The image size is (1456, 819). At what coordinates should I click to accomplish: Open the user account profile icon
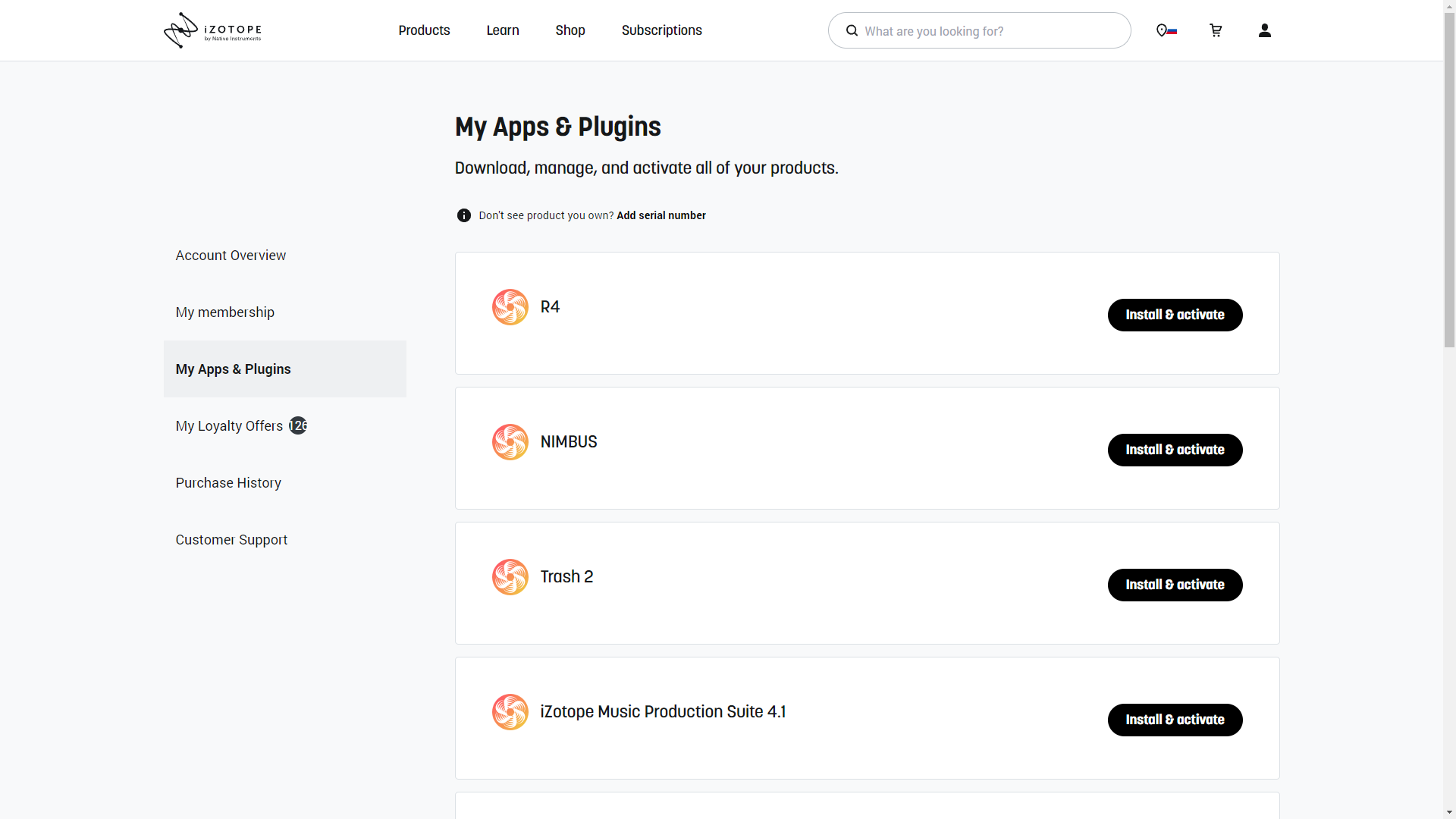[1264, 30]
